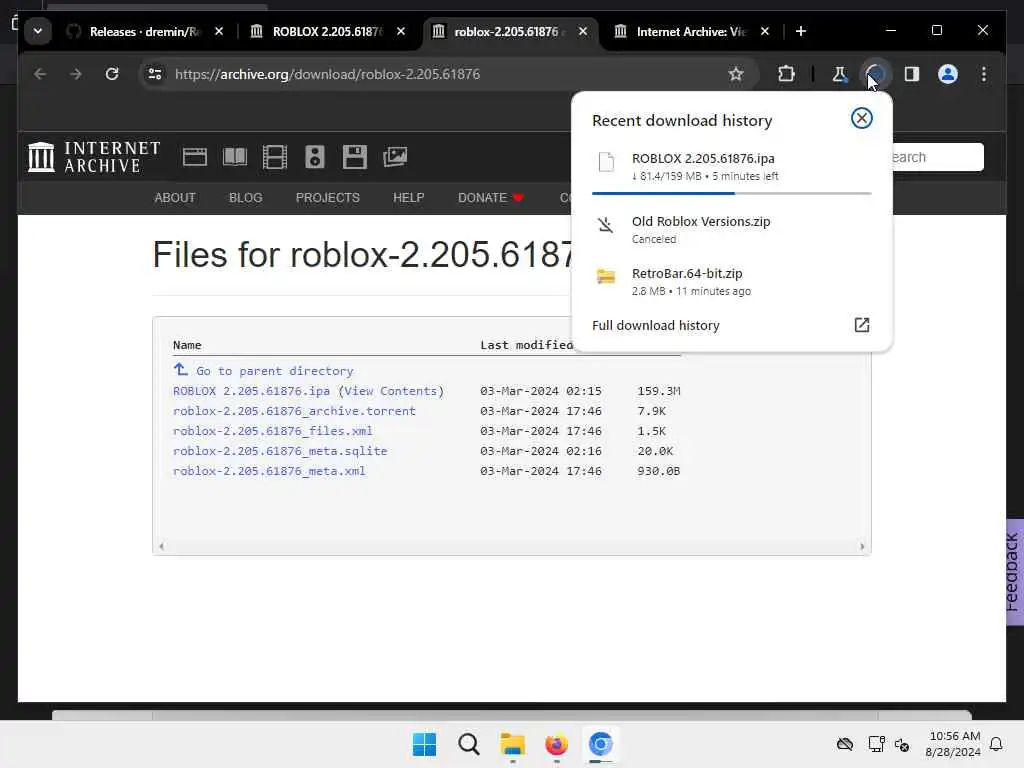This screenshot has width=1024, height=768.
Task: Open a new browser tab
Action: 801,31
